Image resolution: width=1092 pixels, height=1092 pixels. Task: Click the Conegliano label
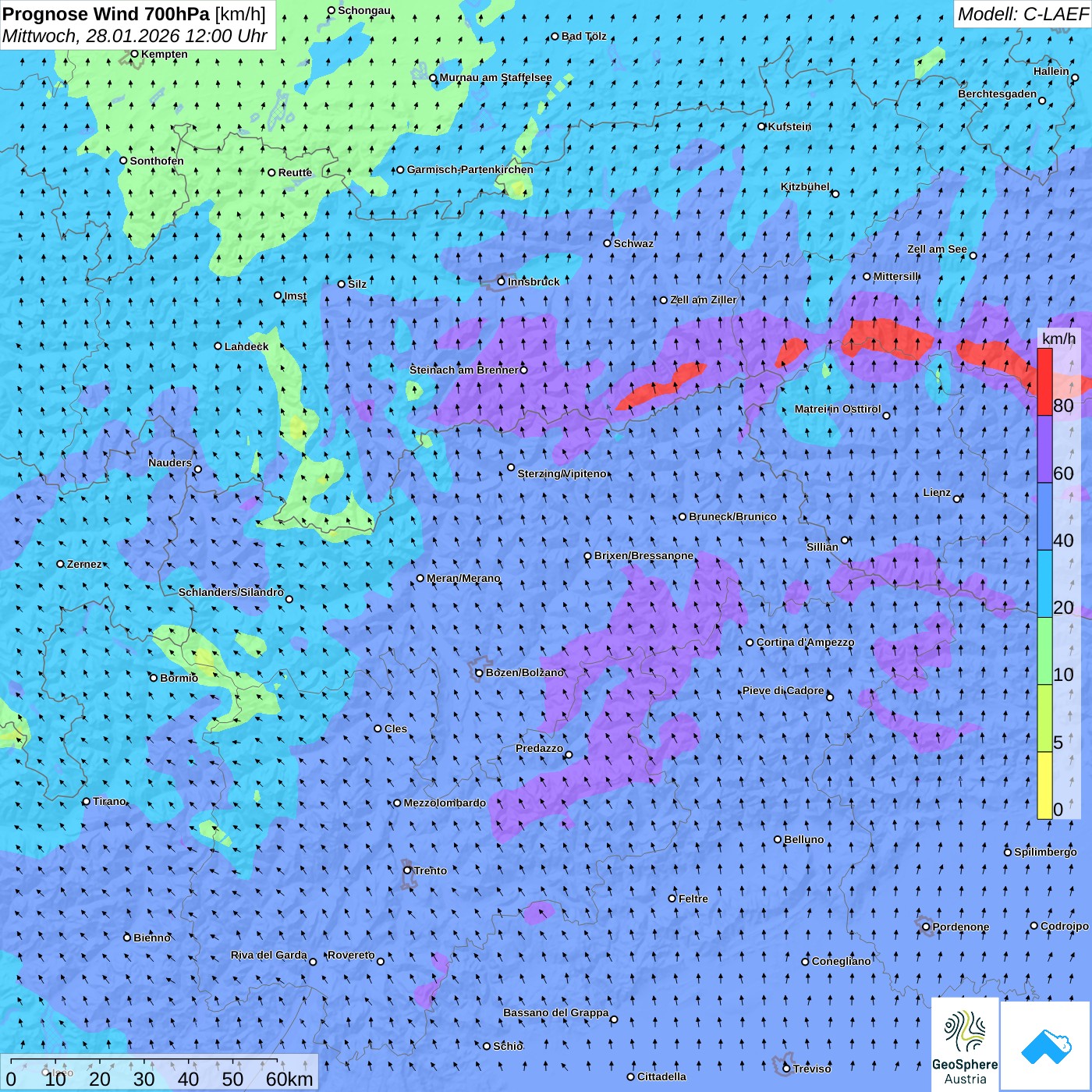pyautogui.click(x=841, y=961)
